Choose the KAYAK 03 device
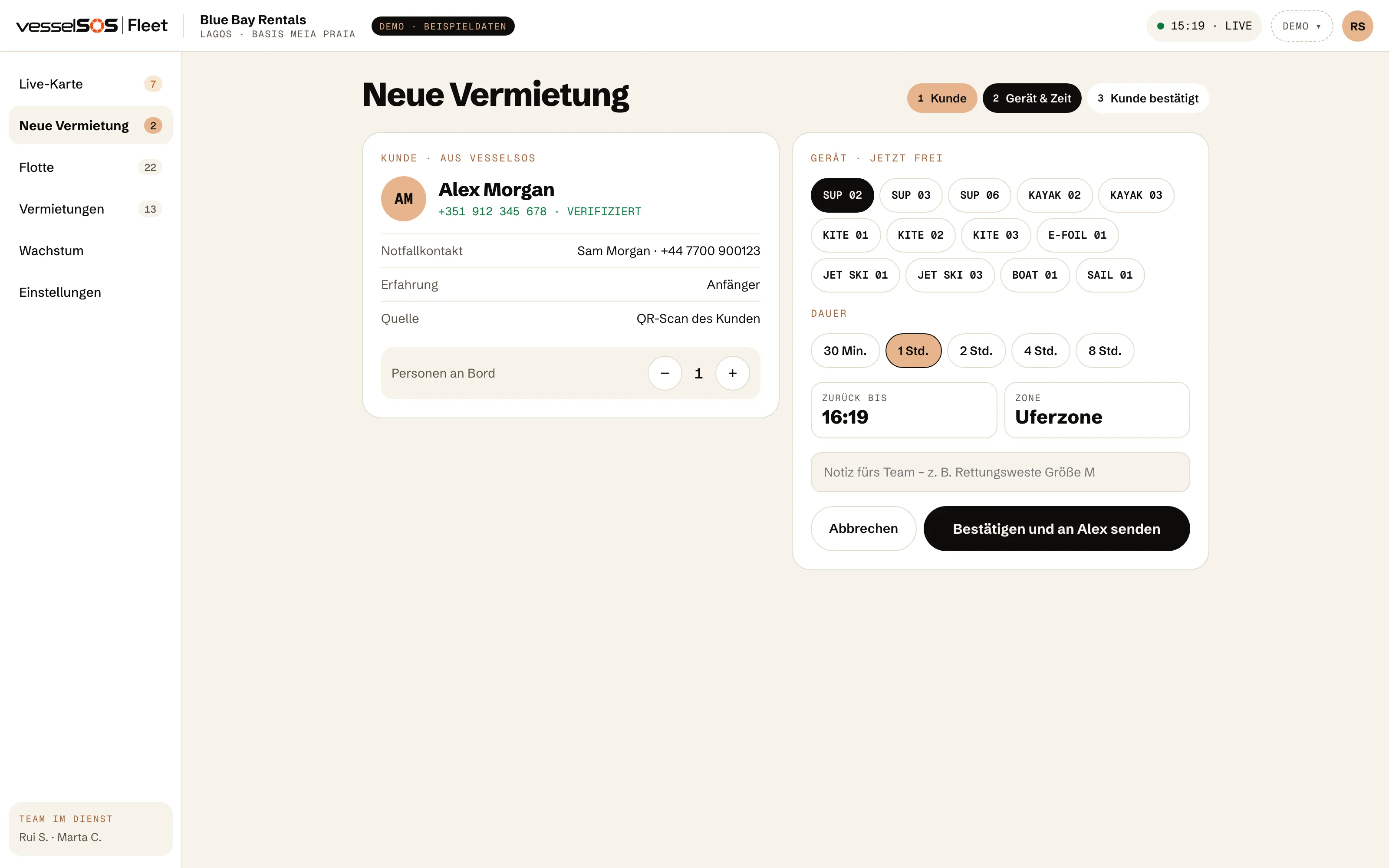 (x=1136, y=195)
